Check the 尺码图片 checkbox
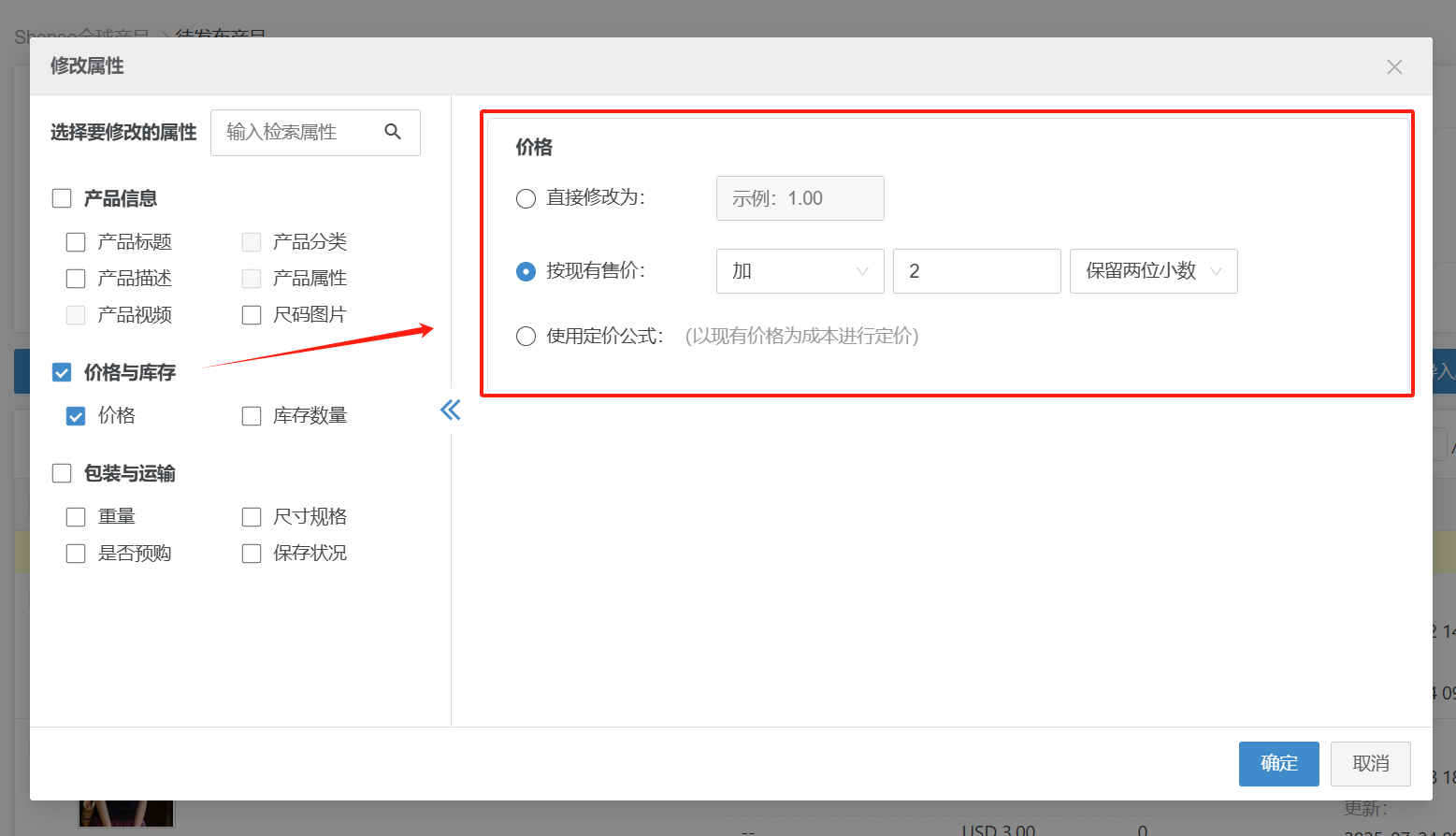 click(x=252, y=315)
